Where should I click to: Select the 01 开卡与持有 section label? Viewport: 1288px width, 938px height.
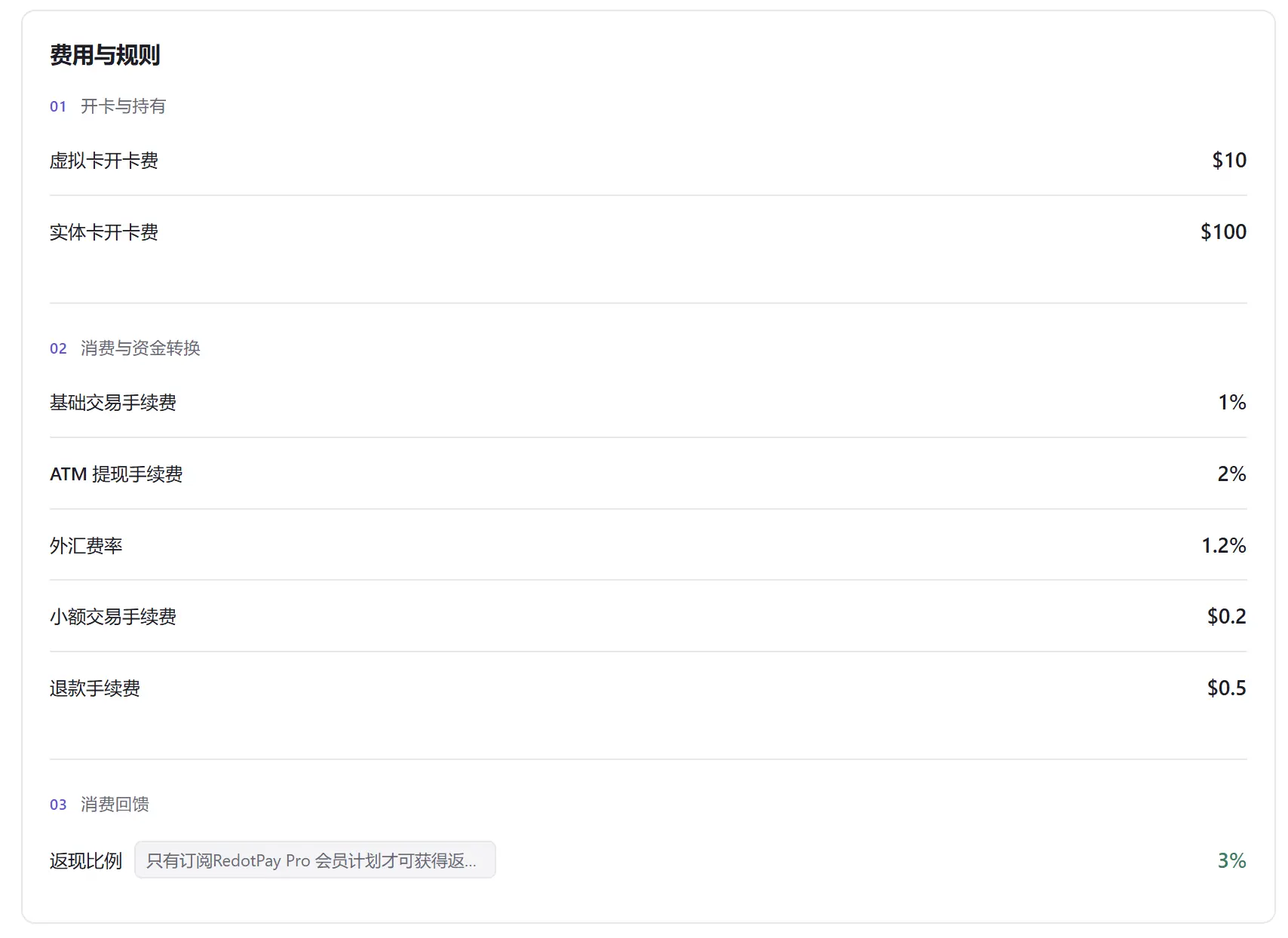coord(108,106)
